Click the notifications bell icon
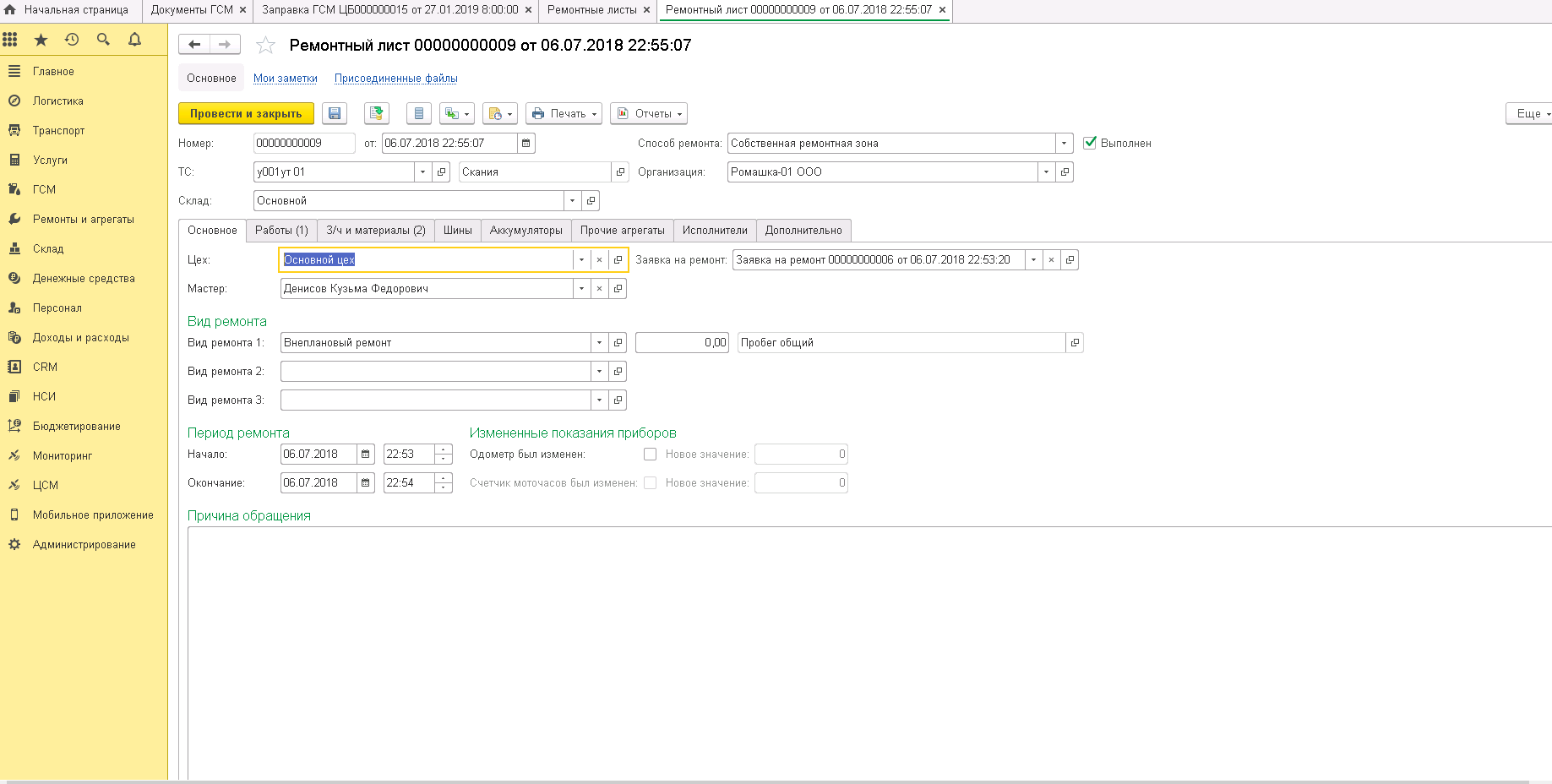The height and width of the screenshot is (784, 1552). (134, 40)
